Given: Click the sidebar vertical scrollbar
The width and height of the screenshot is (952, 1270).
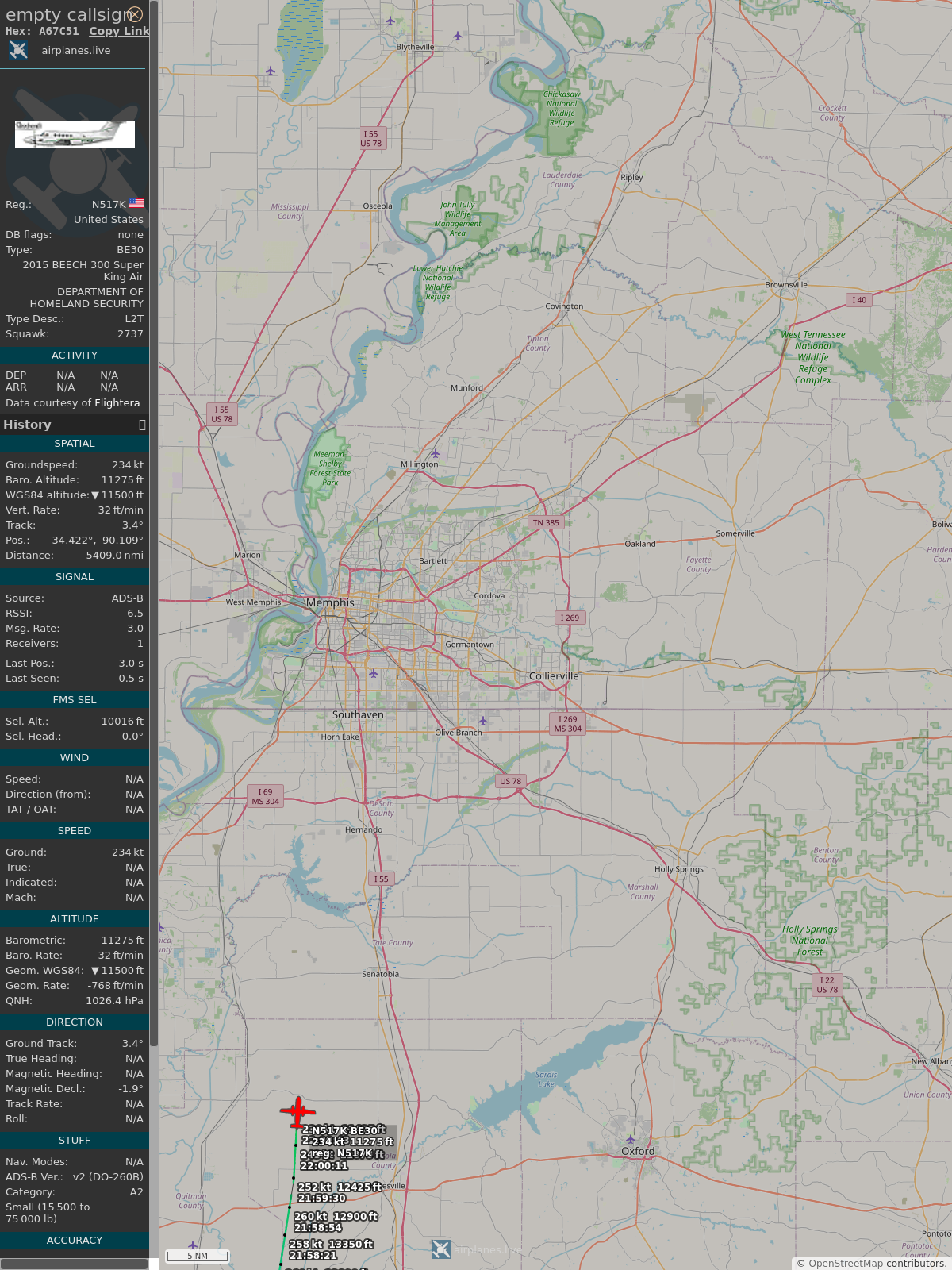Looking at the screenshot, I should point(154,524).
